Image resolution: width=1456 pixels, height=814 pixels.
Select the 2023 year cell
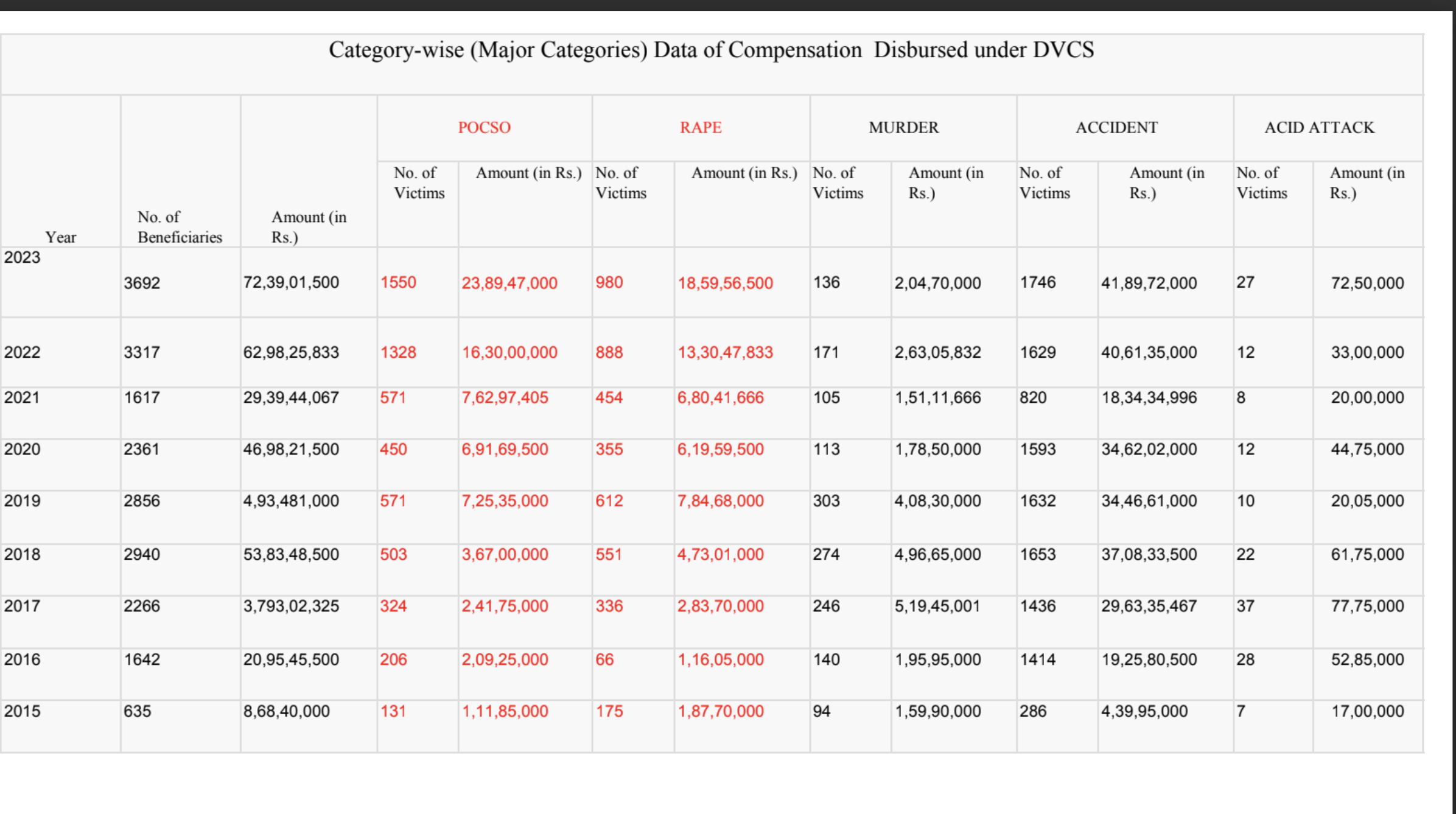(23, 257)
